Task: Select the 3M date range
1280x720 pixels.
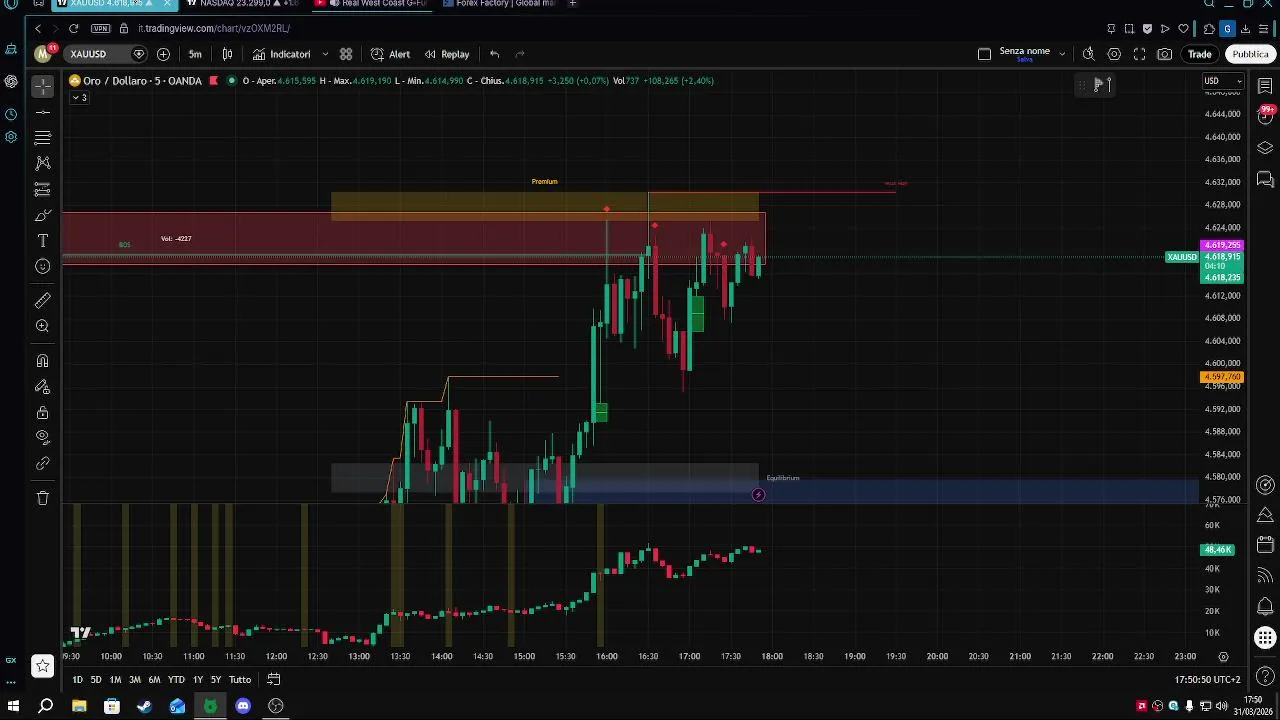Action: pos(134,680)
